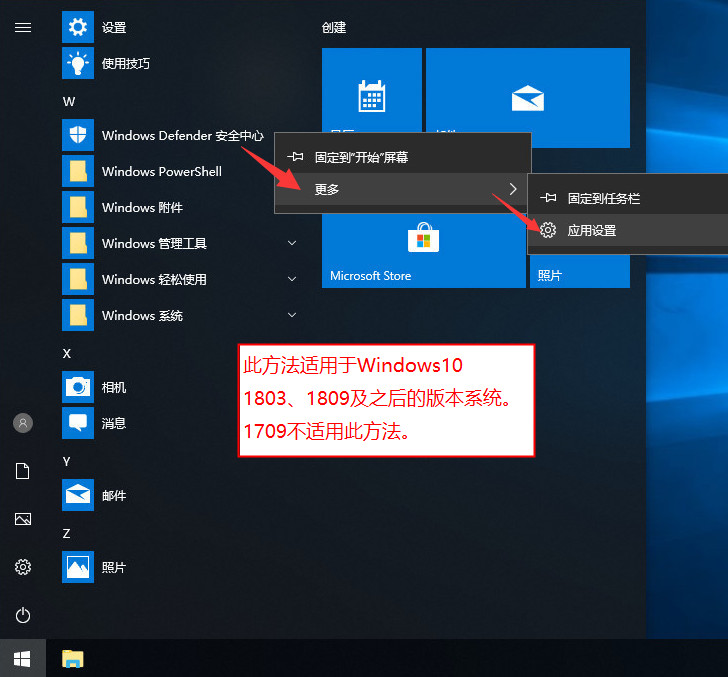Open the Microsoft Store tile
The image size is (728, 677).
[x=423, y=250]
